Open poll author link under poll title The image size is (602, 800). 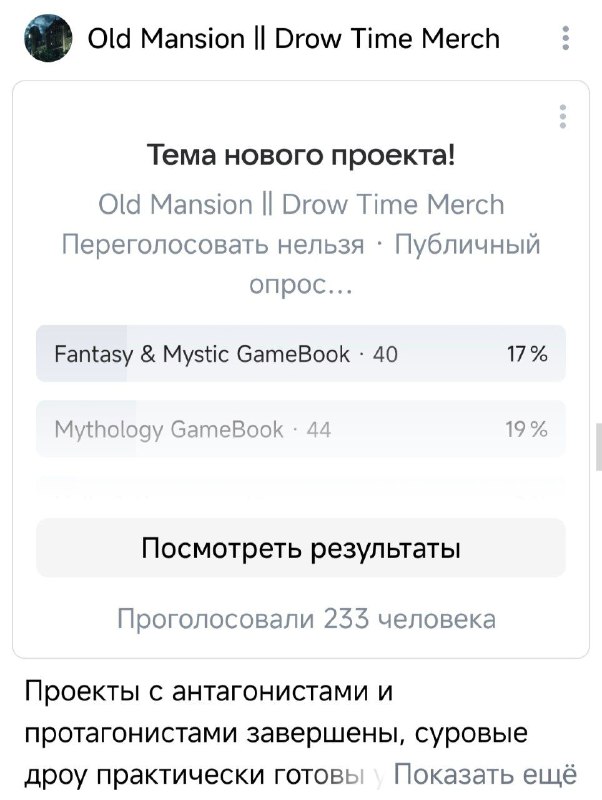[301, 205]
